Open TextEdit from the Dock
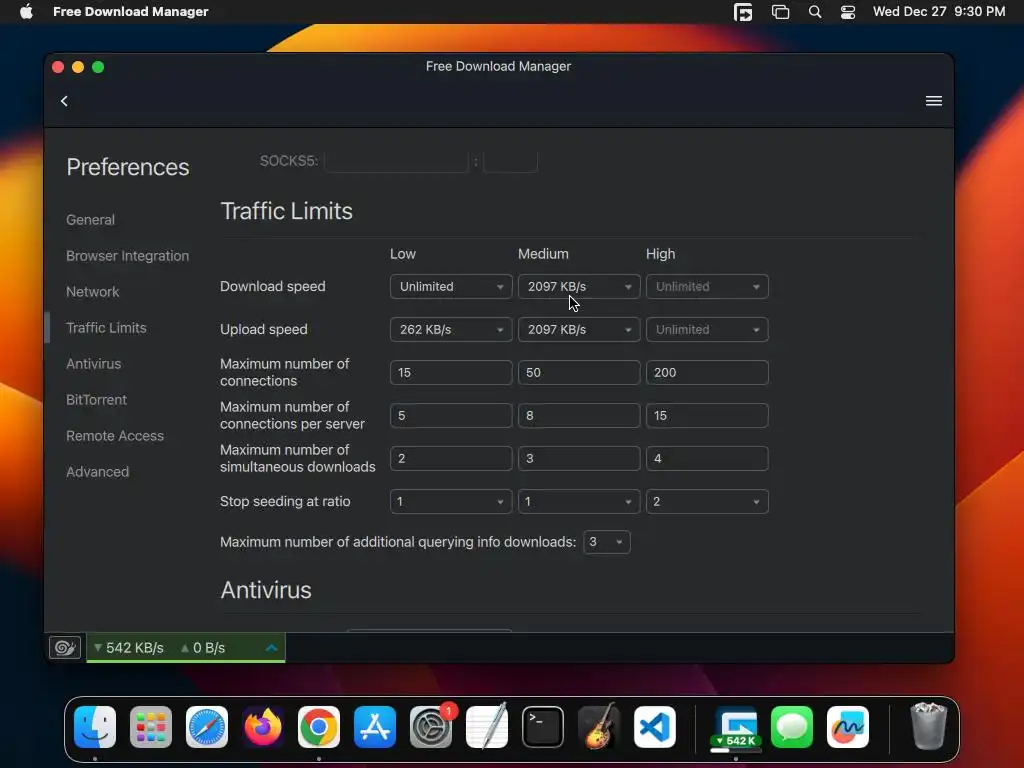This screenshot has height=768, width=1024. pyautogui.click(x=487, y=727)
